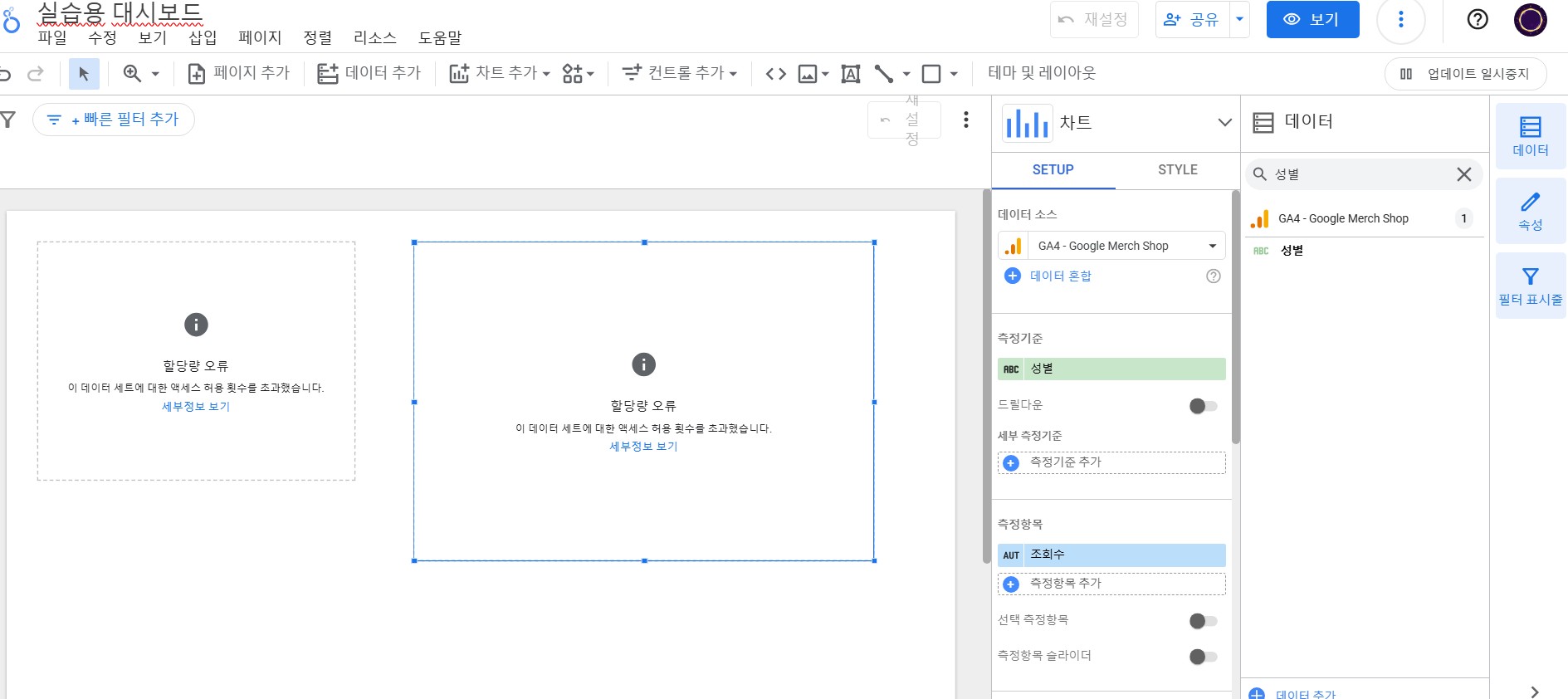Open the three-dot more options menu in header
This screenshot has width=1568, height=699.
pos(1400,19)
